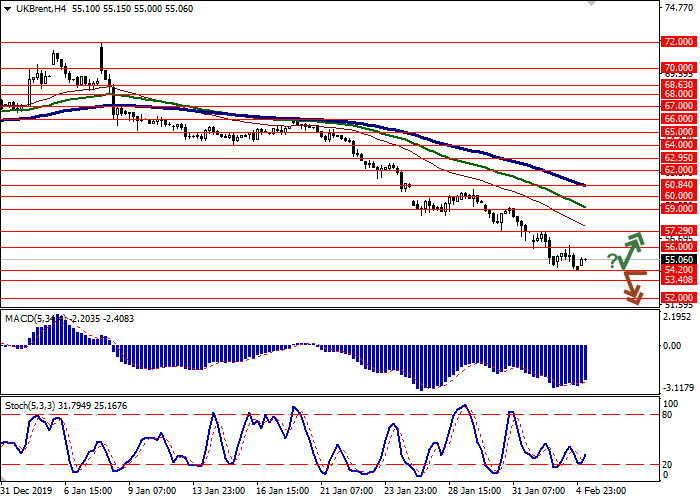This screenshot has width=700, height=500.
Task: Select the 57.290 price level label
Action: tap(678, 230)
